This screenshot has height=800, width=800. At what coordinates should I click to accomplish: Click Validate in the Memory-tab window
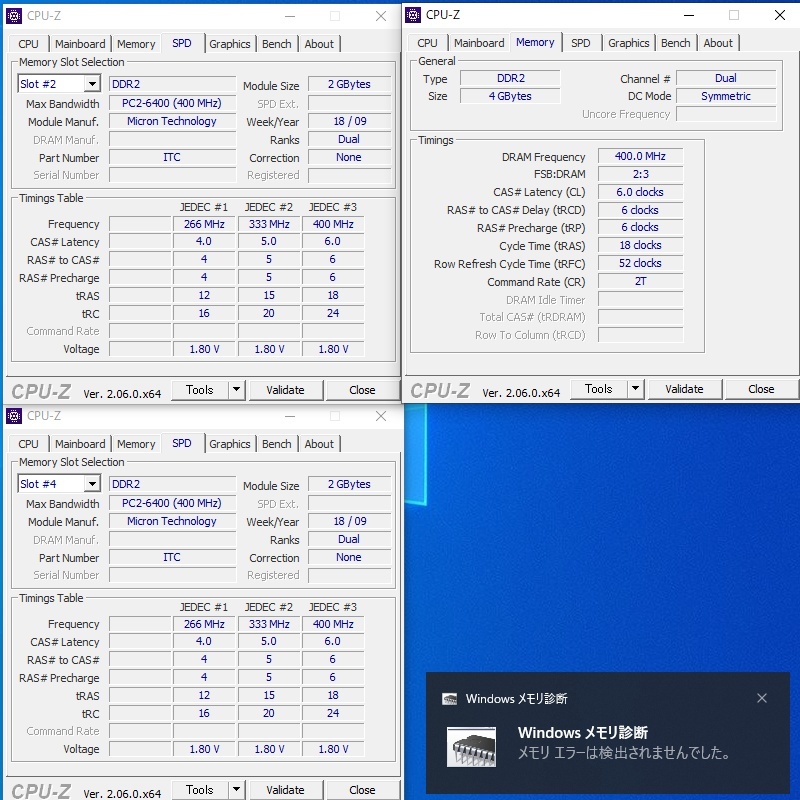[685, 389]
